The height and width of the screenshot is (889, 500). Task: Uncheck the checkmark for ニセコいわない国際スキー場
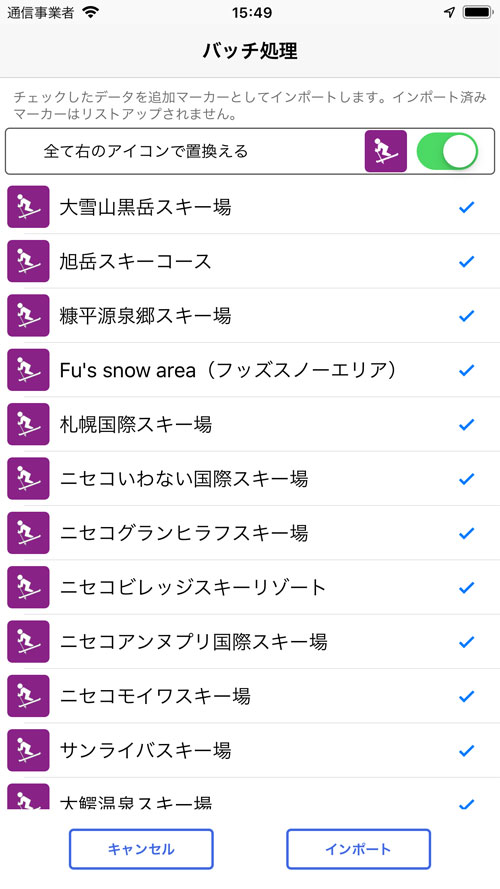[x=467, y=479]
